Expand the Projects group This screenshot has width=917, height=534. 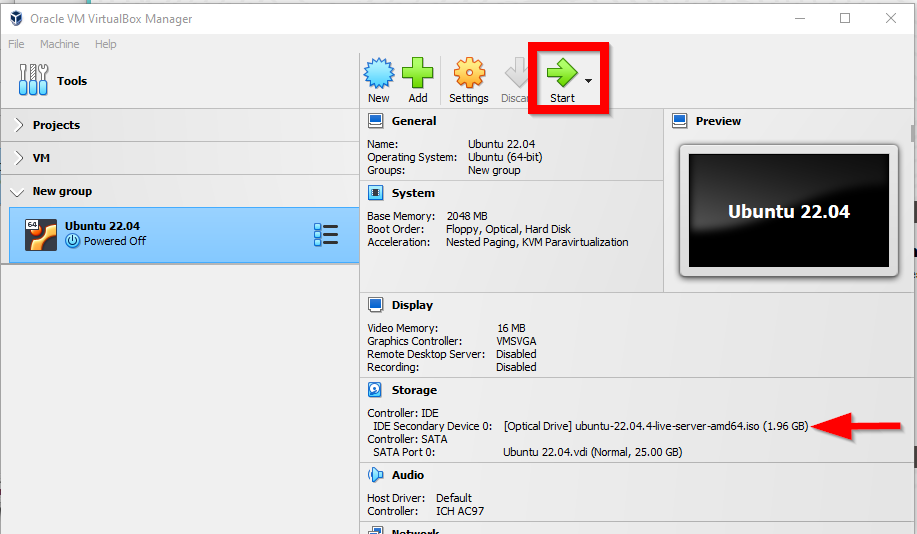[x=19, y=125]
